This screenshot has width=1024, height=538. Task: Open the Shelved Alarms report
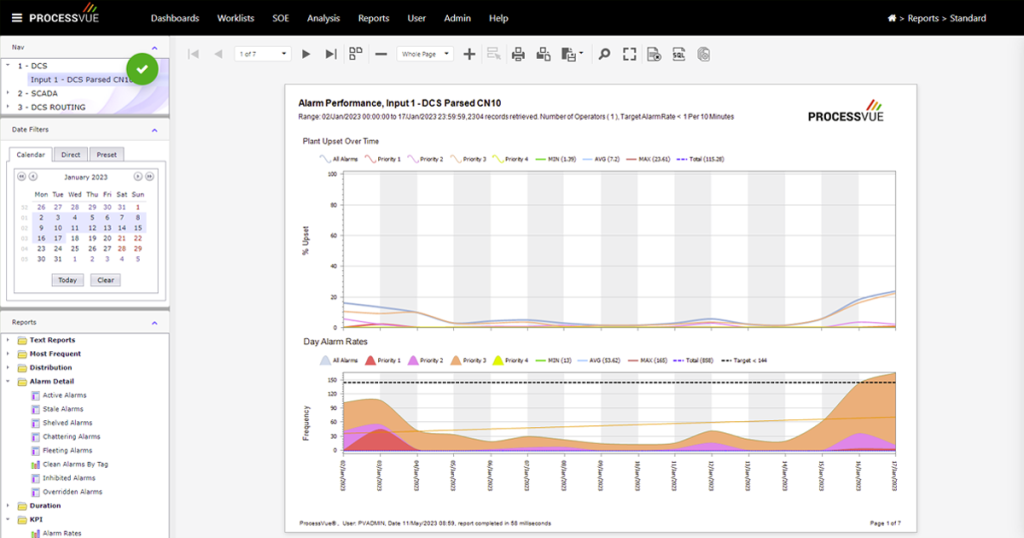pos(67,422)
